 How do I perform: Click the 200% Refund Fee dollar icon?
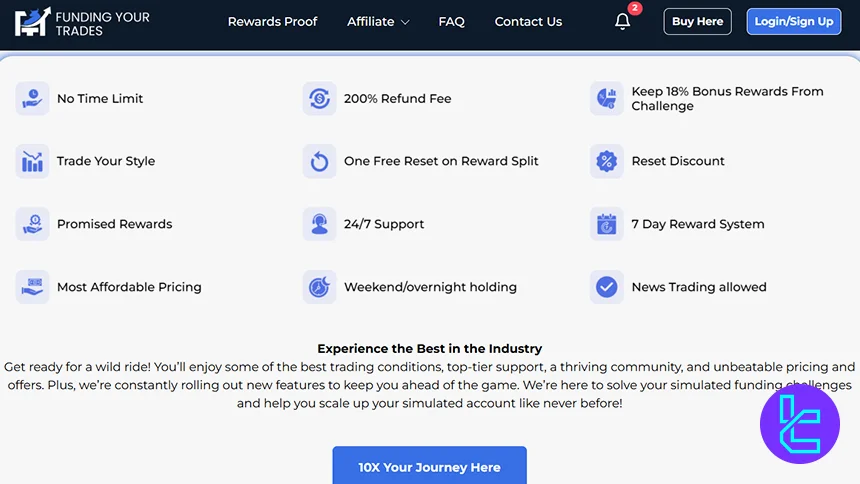click(319, 99)
